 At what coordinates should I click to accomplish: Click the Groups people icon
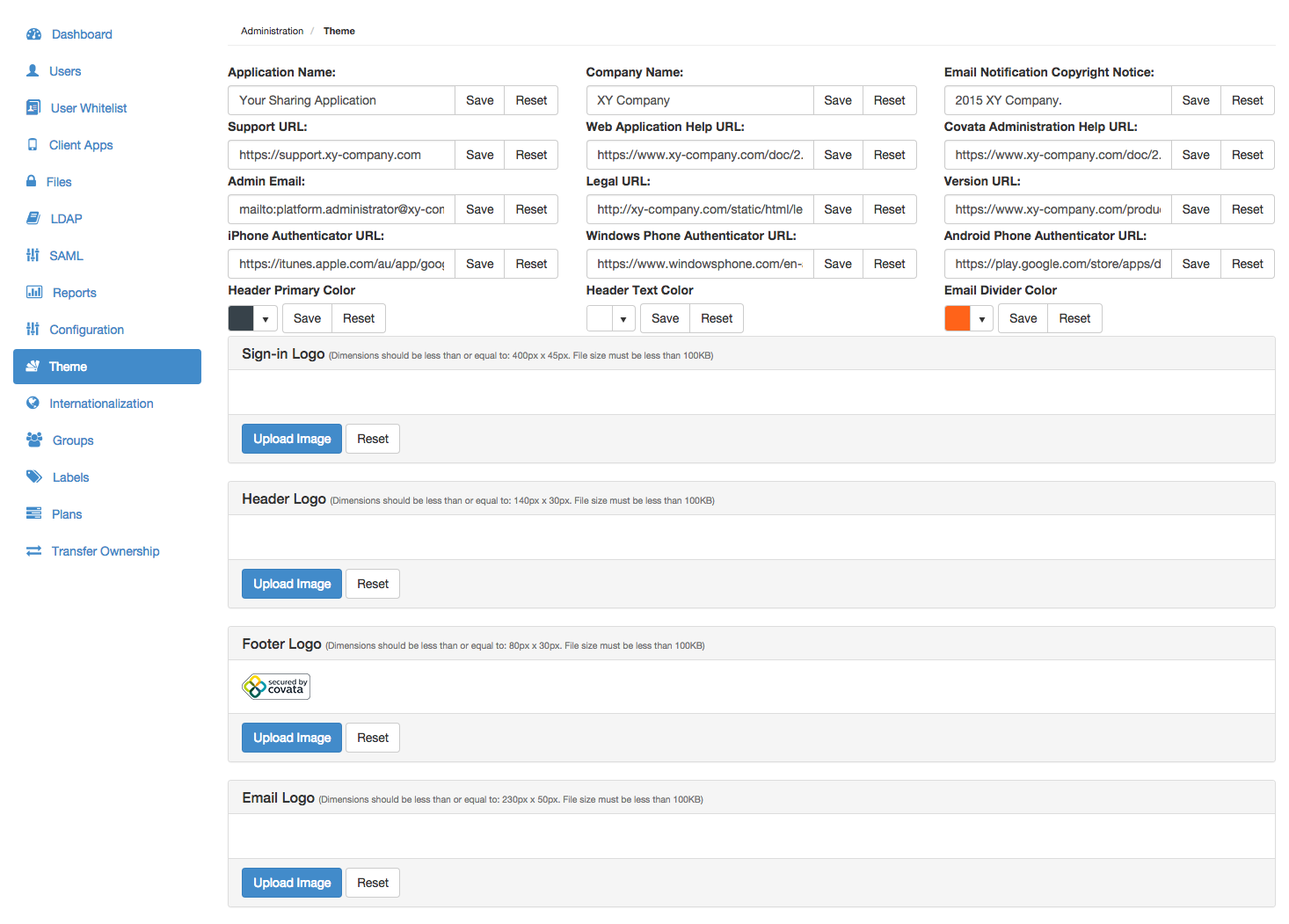[x=34, y=440]
